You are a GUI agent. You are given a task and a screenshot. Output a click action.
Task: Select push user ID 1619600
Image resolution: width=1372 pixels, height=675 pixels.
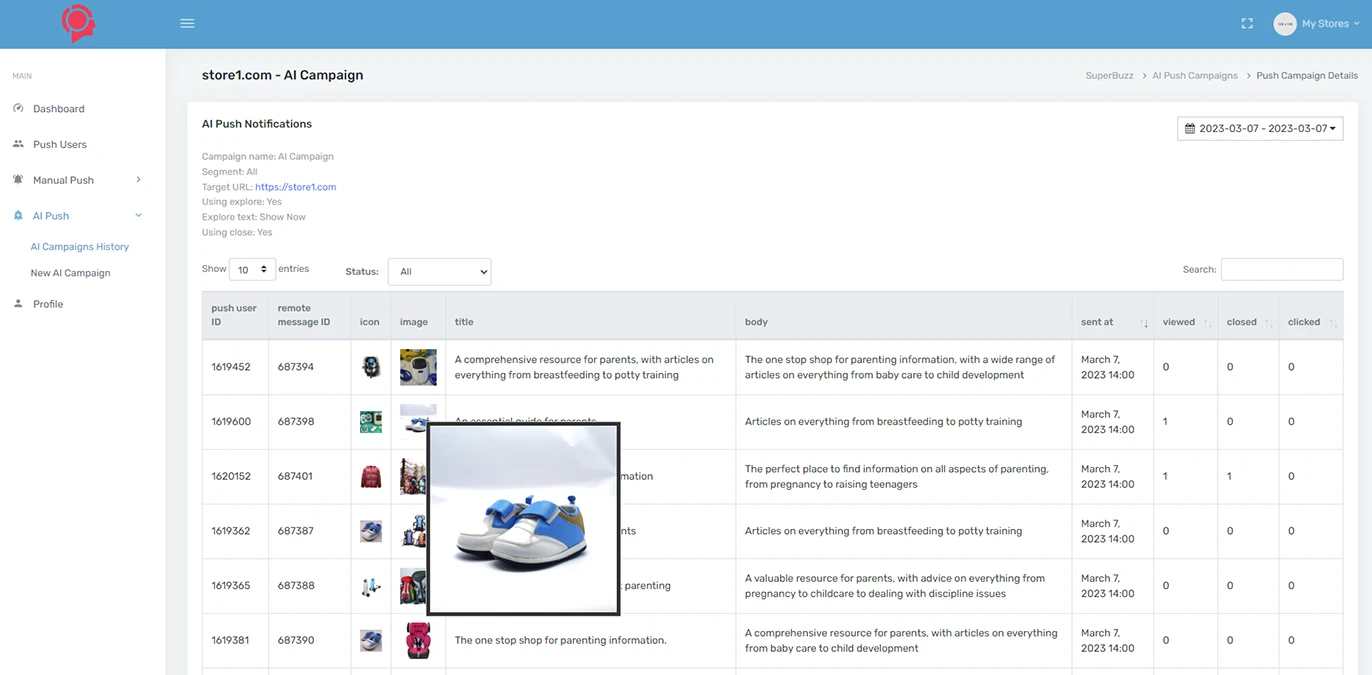point(231,422)
